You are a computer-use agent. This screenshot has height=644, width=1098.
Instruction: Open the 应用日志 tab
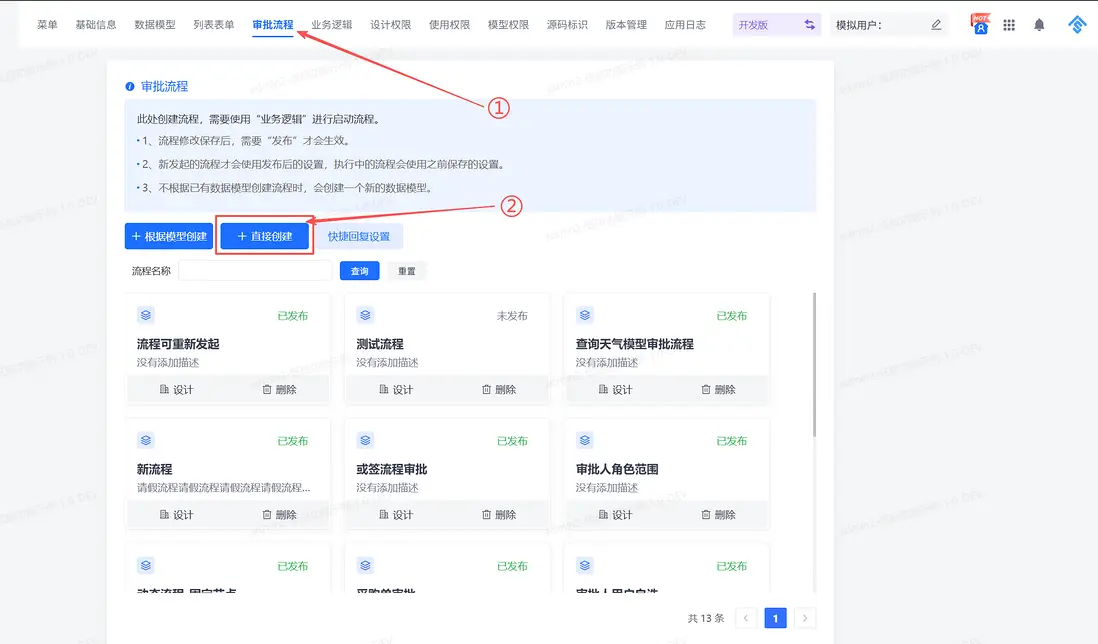click(x=685, y=24)
